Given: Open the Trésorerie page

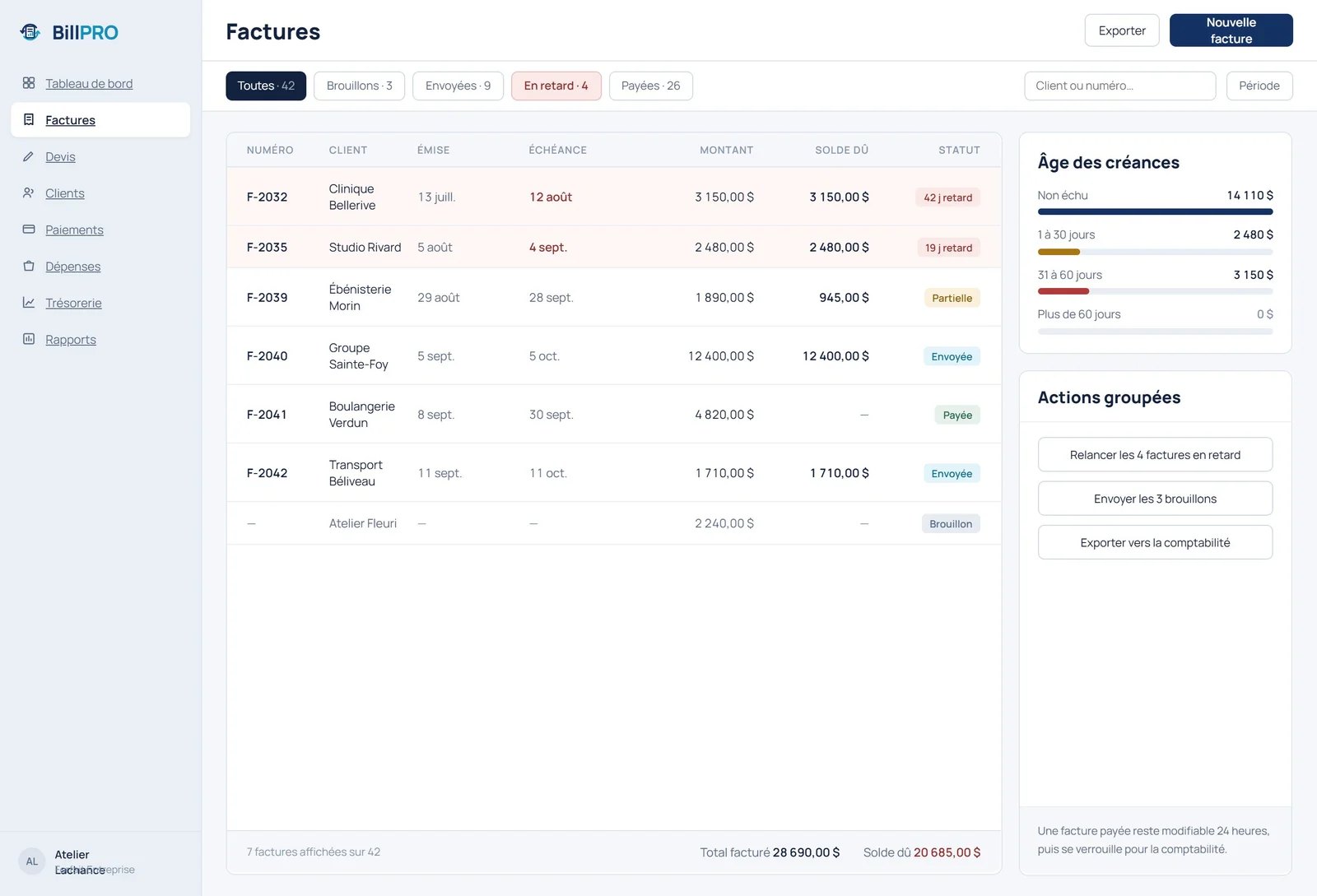Looking at the screenshot, I should click(73, 303).
